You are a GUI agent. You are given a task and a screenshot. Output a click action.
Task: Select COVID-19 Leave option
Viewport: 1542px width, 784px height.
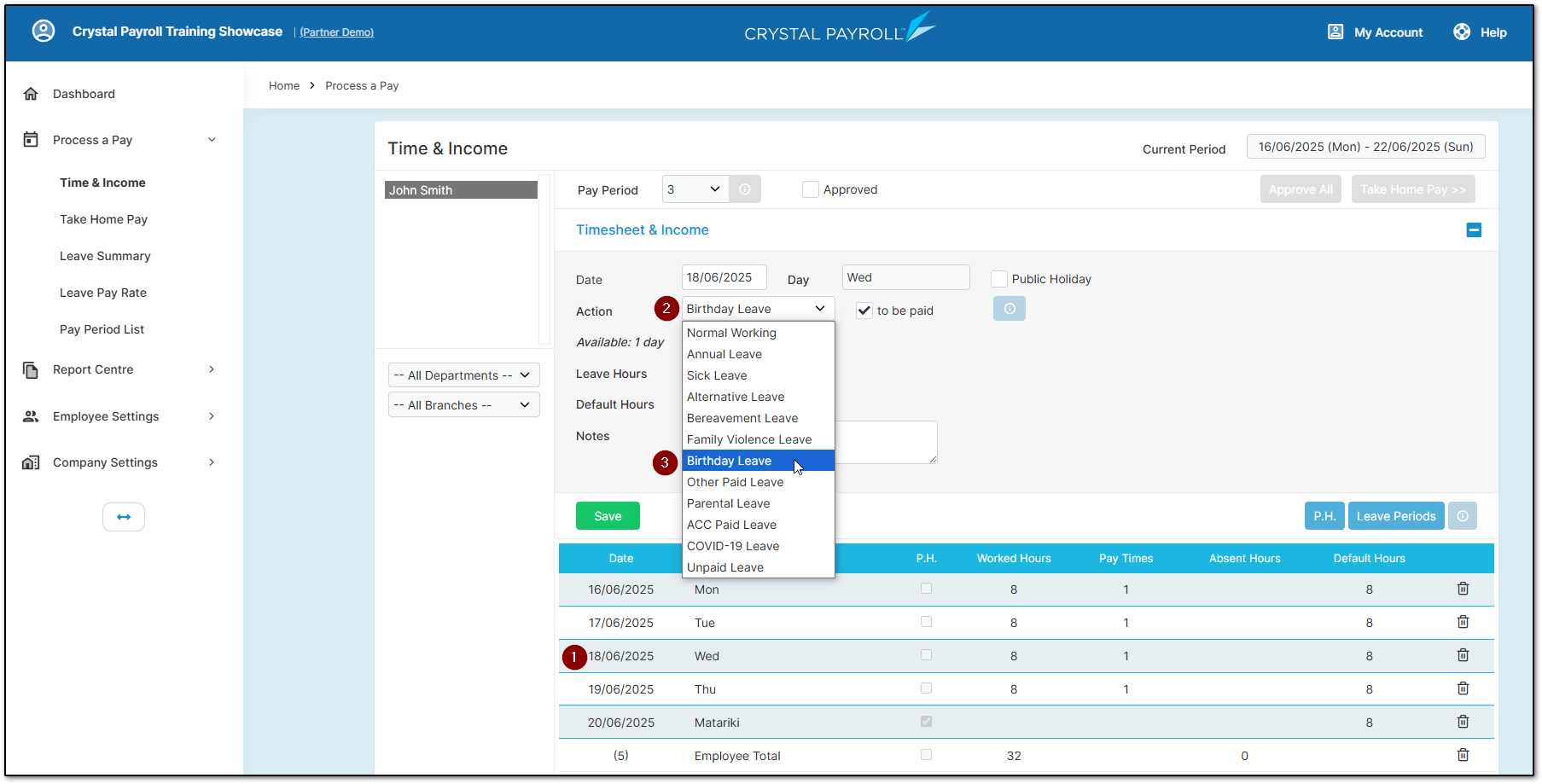[758, 546]
